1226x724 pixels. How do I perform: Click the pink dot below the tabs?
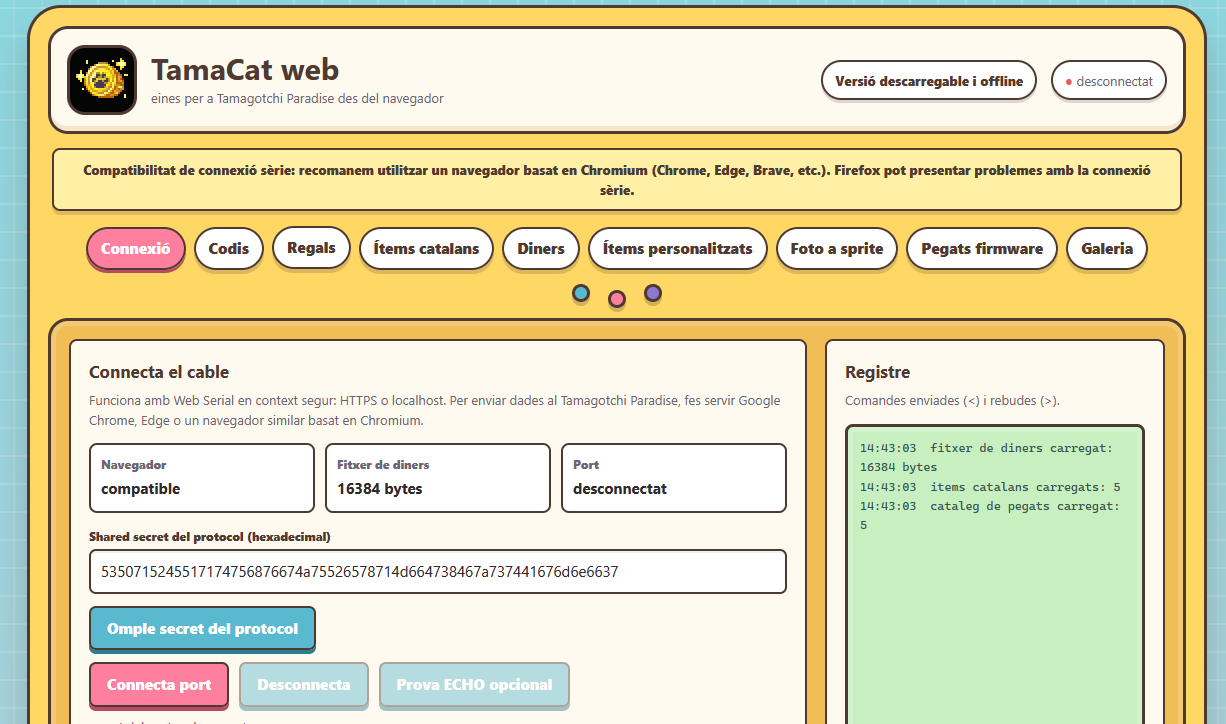617,298
